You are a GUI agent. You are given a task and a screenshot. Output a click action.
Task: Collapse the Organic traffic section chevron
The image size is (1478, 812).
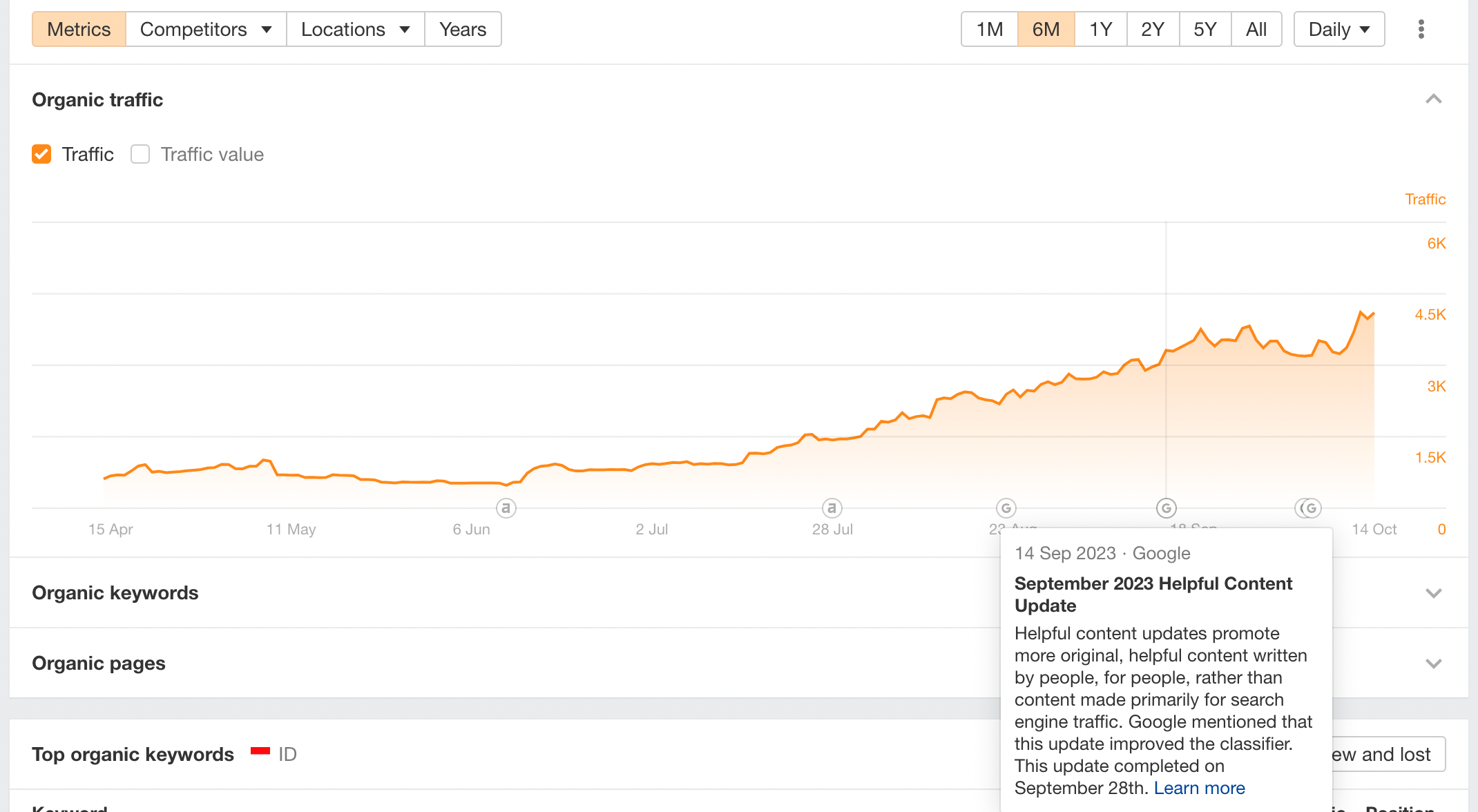click(x=1434, y=99)
